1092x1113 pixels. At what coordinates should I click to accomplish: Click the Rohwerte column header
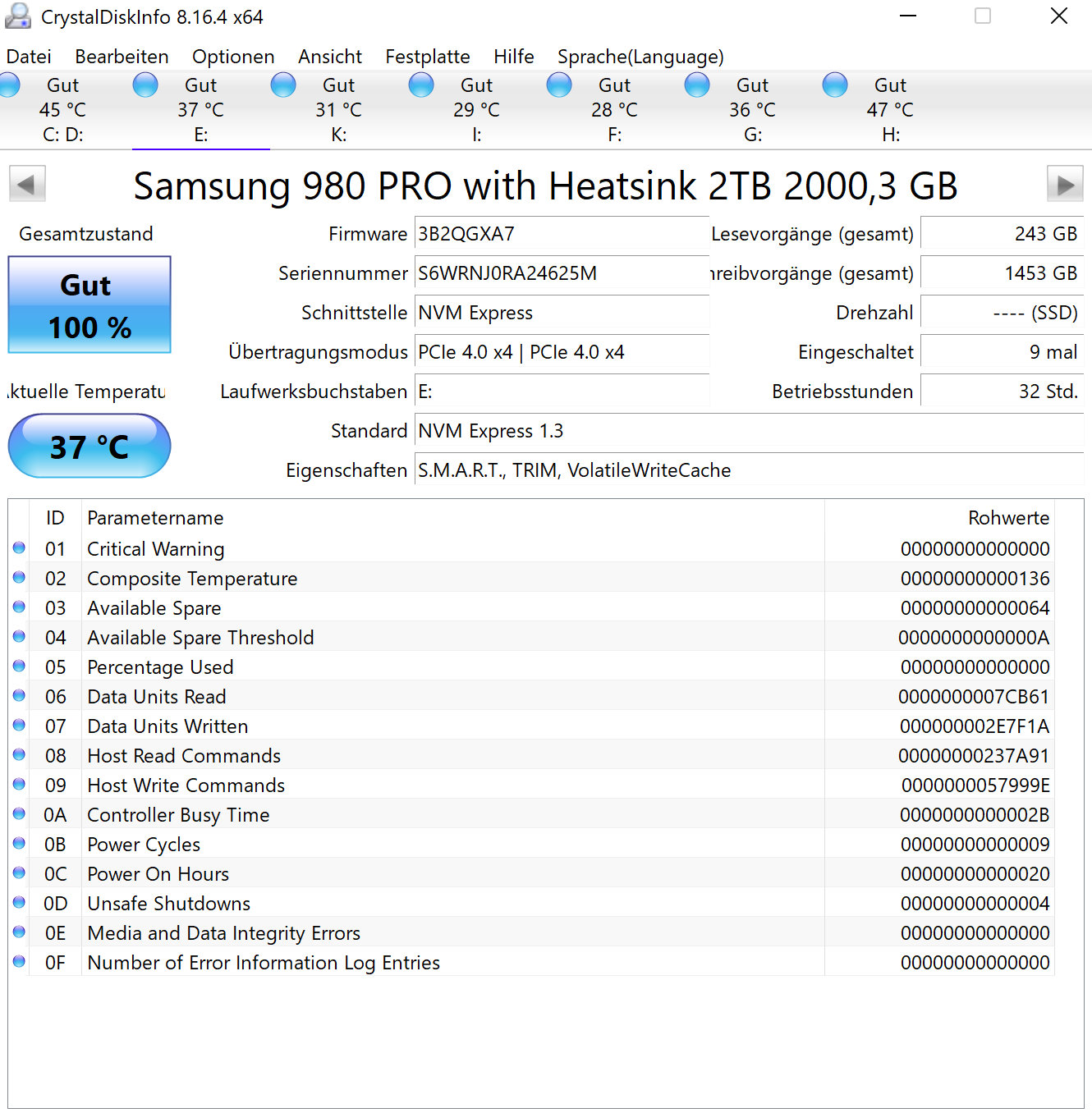(939, 518)
